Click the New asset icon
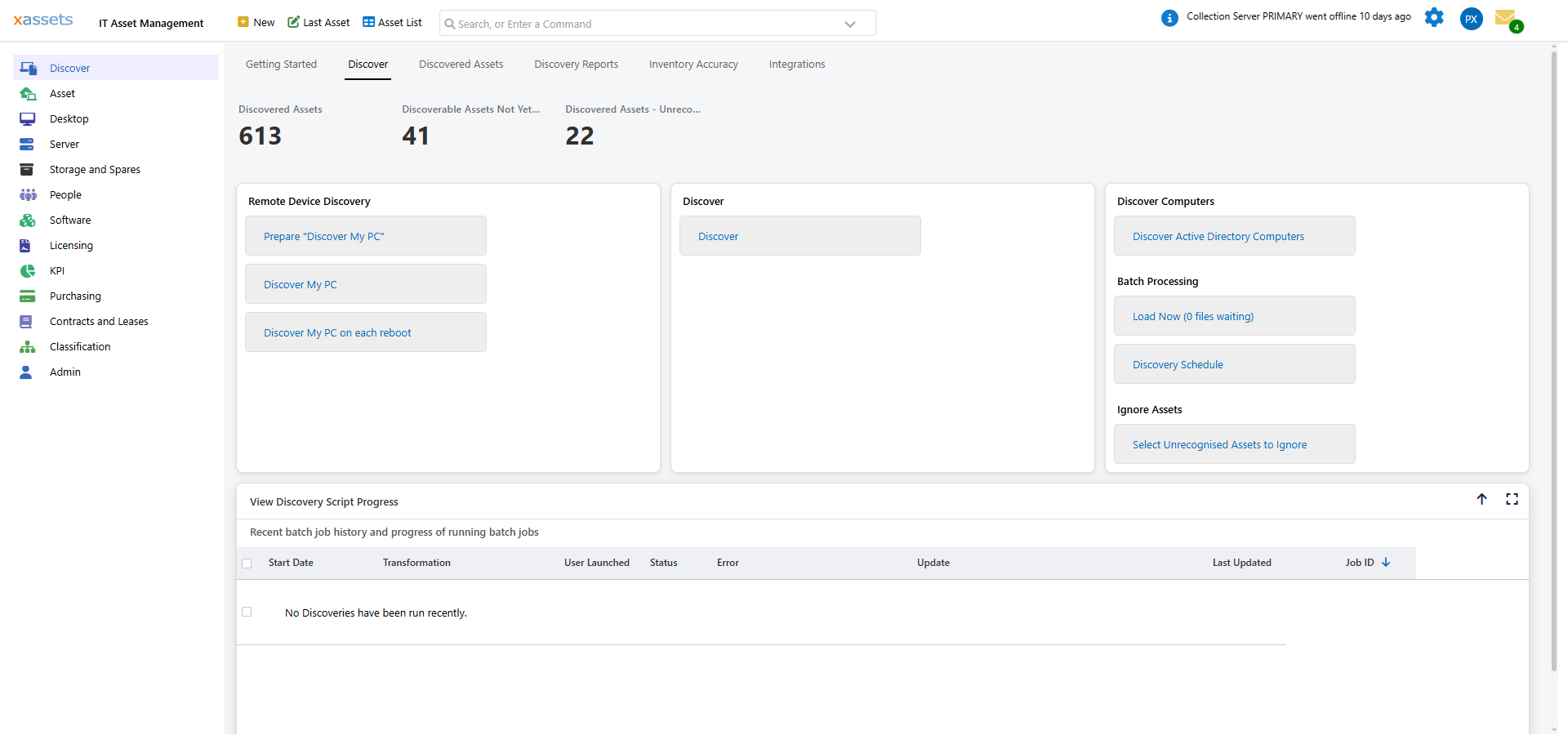The height and width of the screenshot is (744, 1568). [x=242, y=22]
